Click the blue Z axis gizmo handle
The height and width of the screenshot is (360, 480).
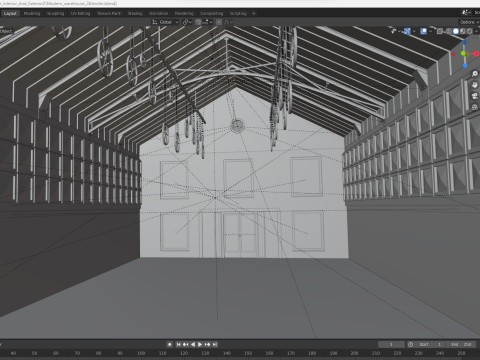click(465, 42)
